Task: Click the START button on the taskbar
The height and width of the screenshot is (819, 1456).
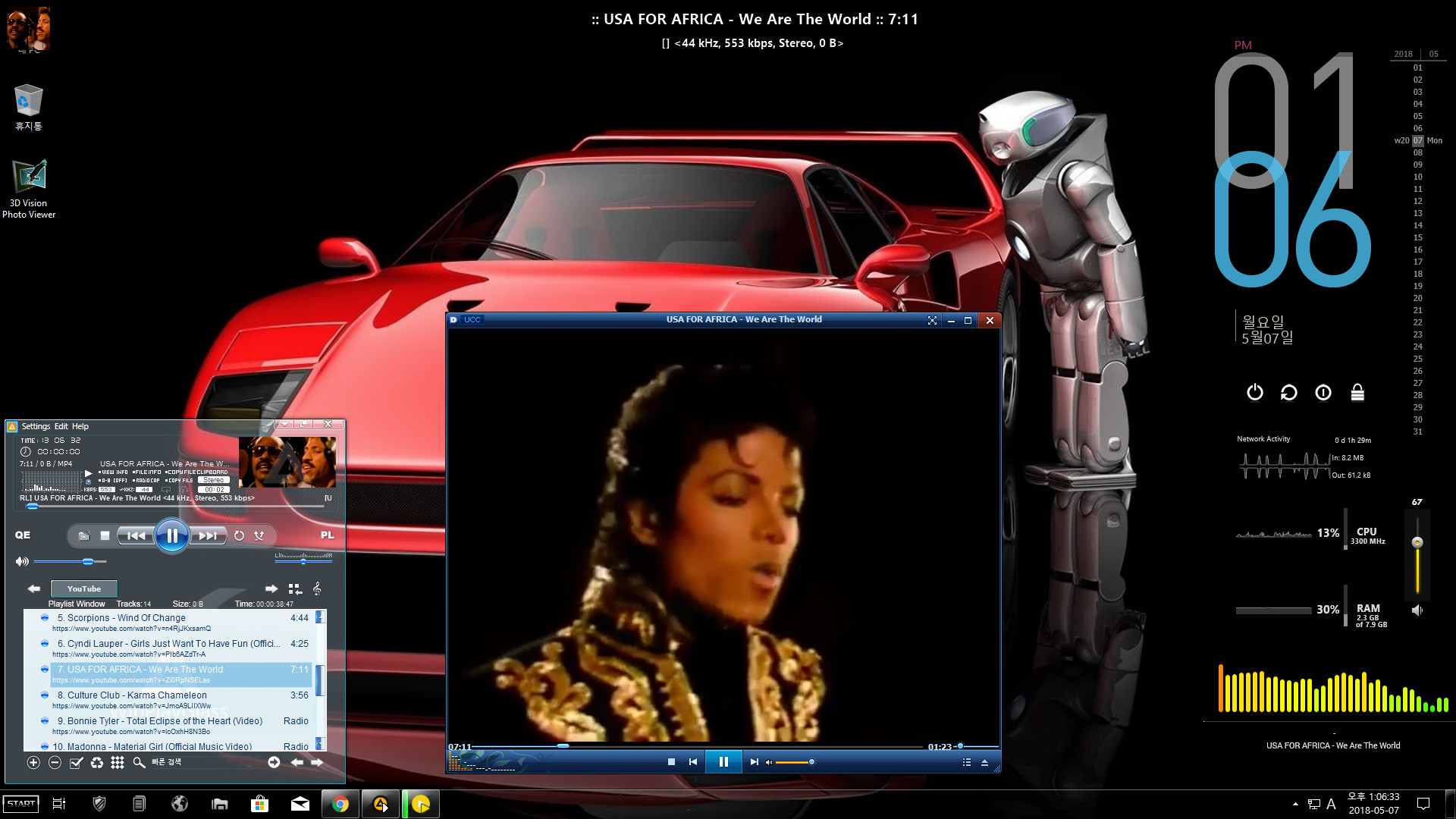Action: pos(20,804)
